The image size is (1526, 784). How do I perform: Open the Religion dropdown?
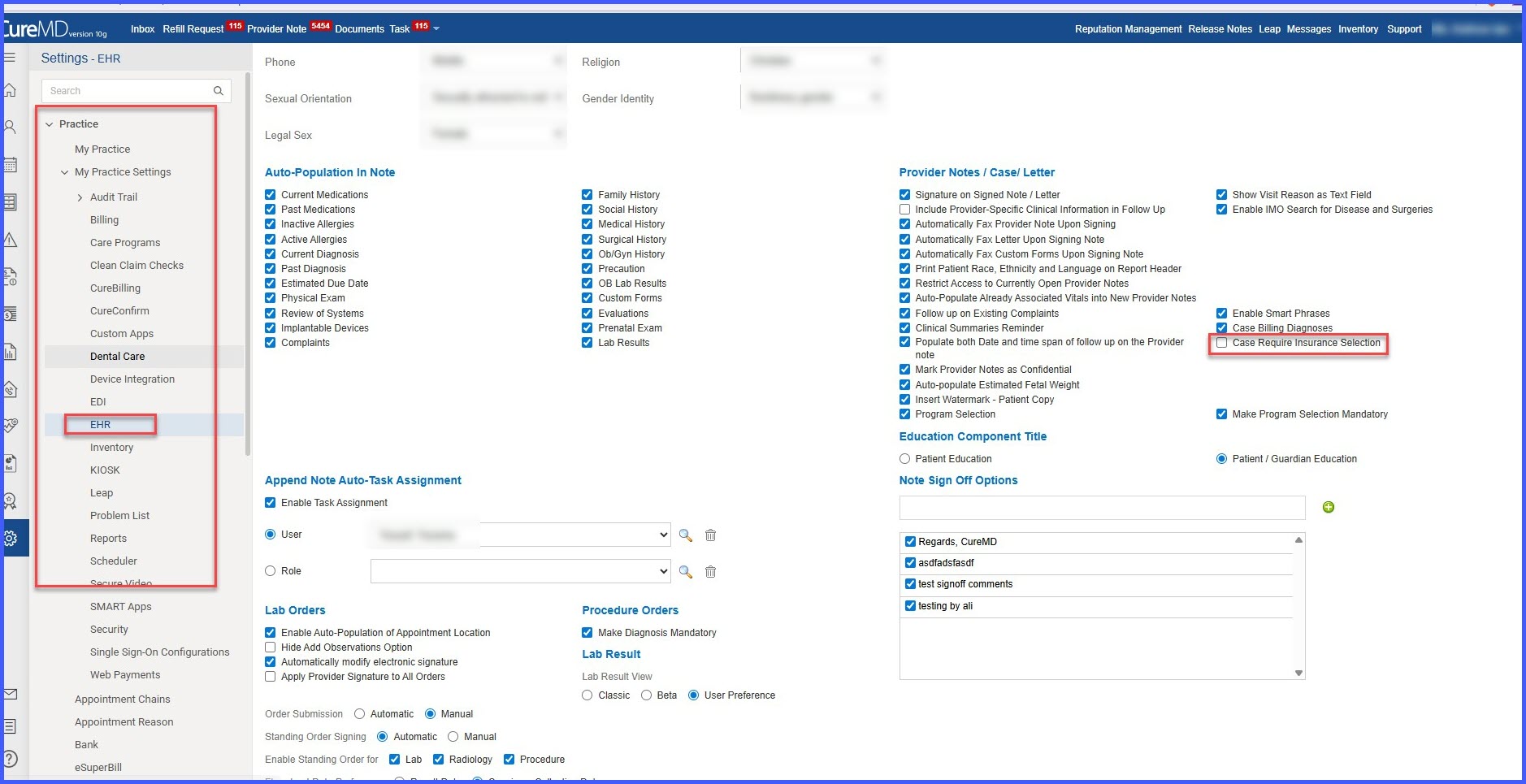812,61
